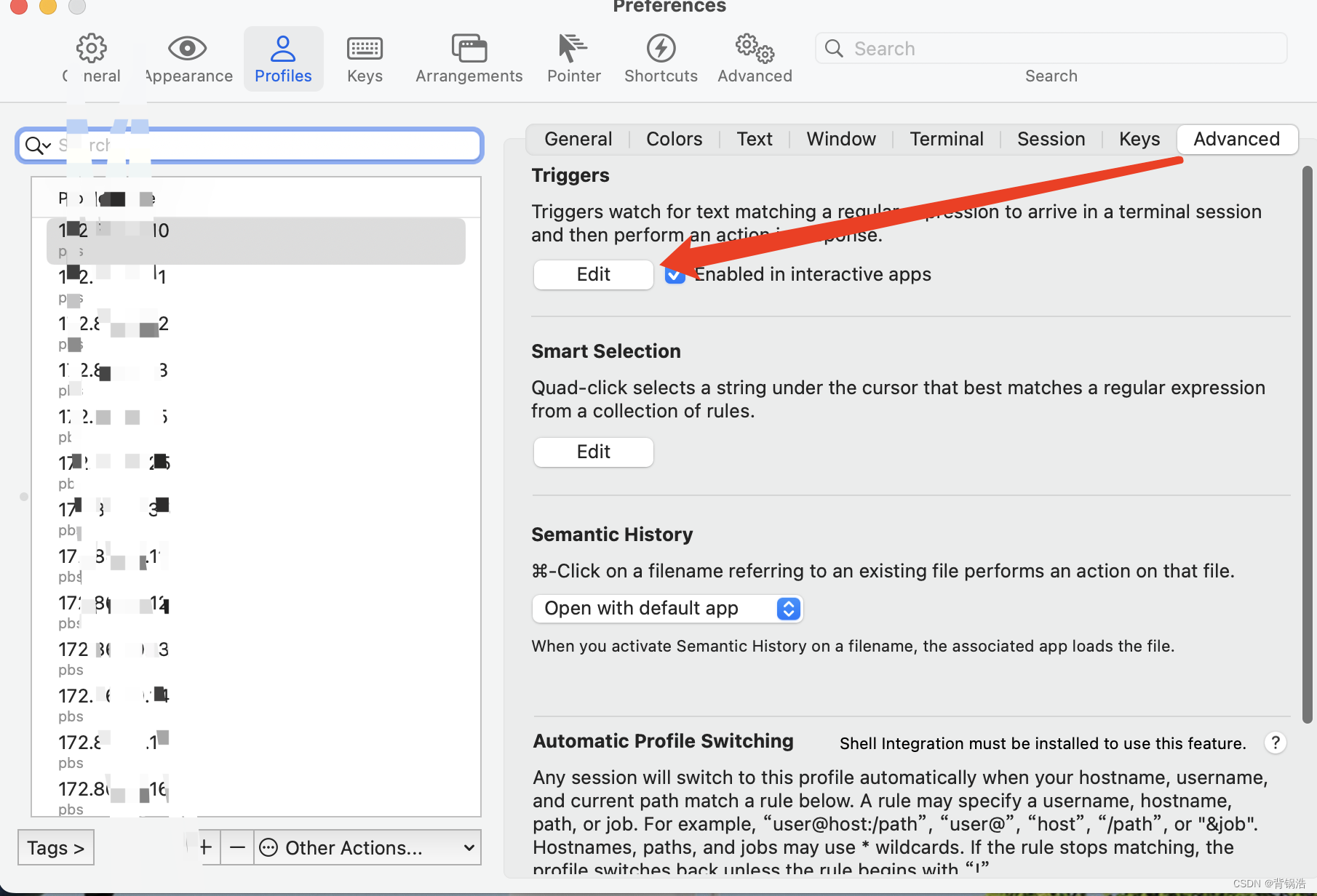Click the magnifier in the preferences search
This screenshot has width=1317, height=896.
coord(834,49)
